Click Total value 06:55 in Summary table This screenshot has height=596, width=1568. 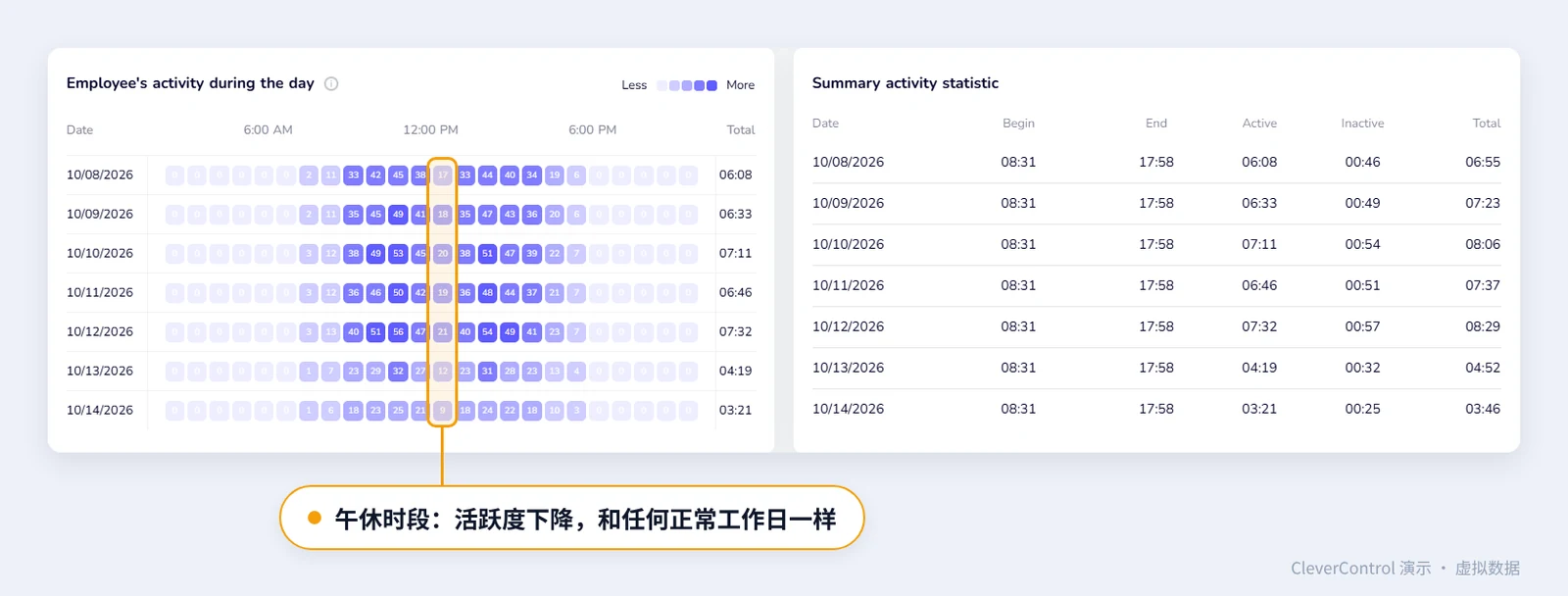1483,163
